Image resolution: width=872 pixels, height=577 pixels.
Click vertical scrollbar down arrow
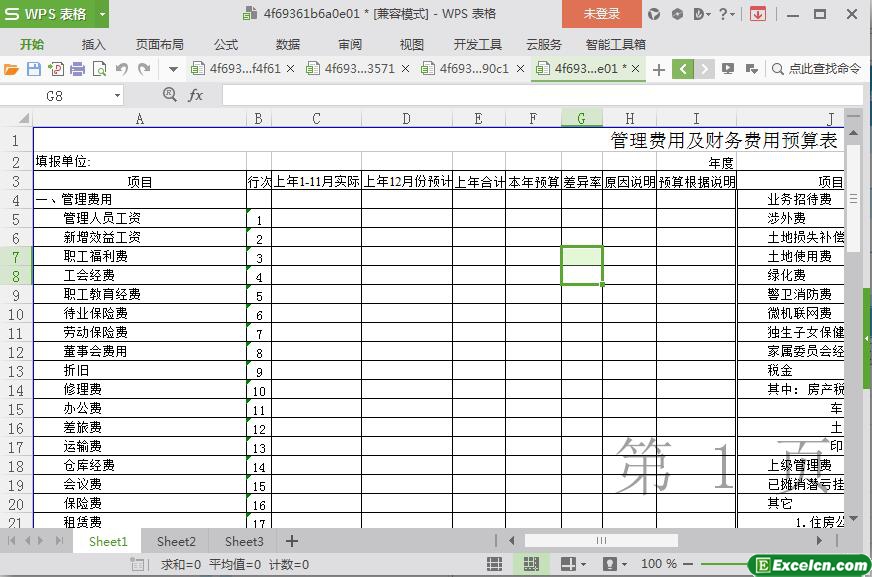coord(854,519)
